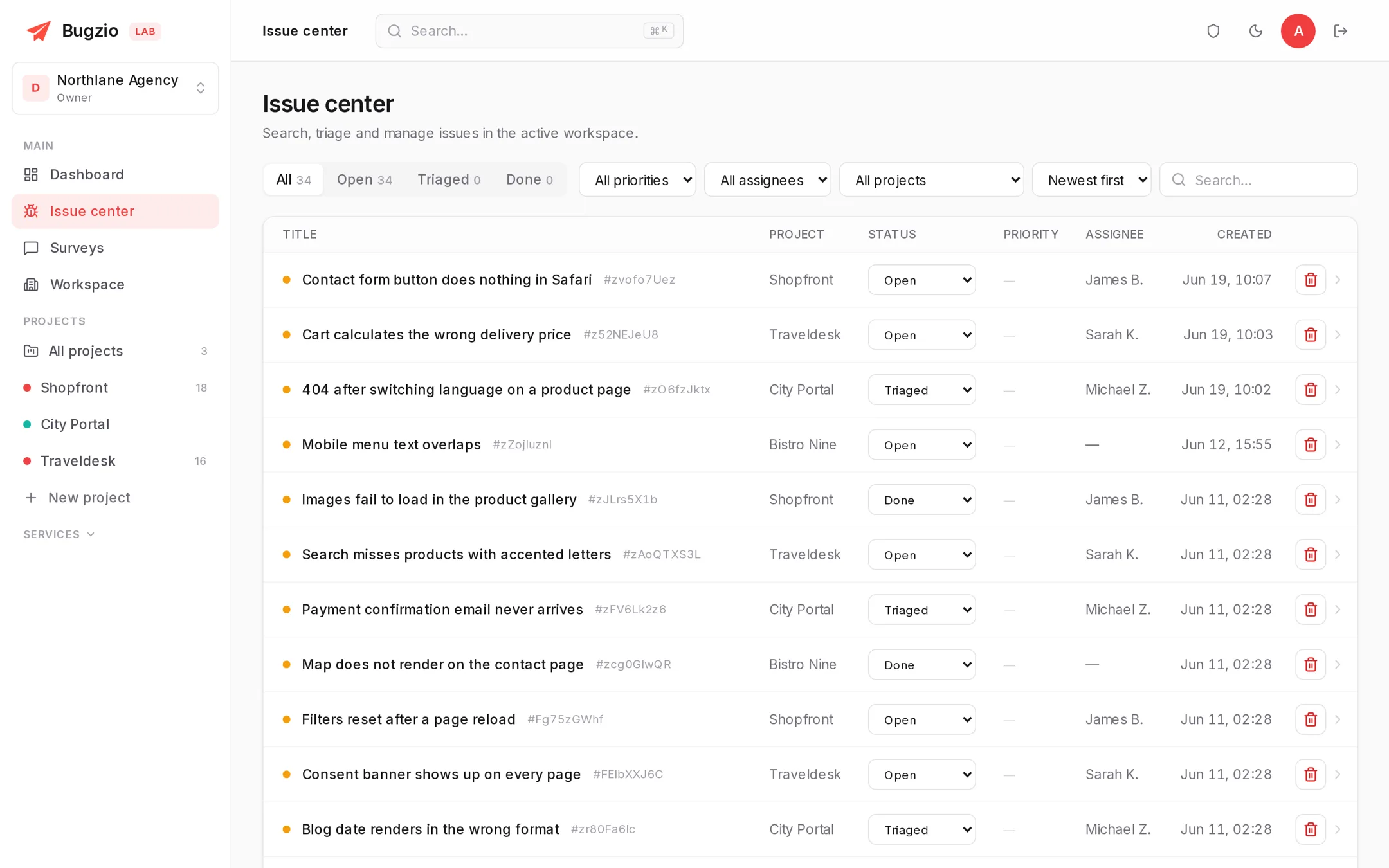Open the All priorities filter dropdown
This screenshot has height=868, width=1389.
pyautogui.click(x=637, y=180)
